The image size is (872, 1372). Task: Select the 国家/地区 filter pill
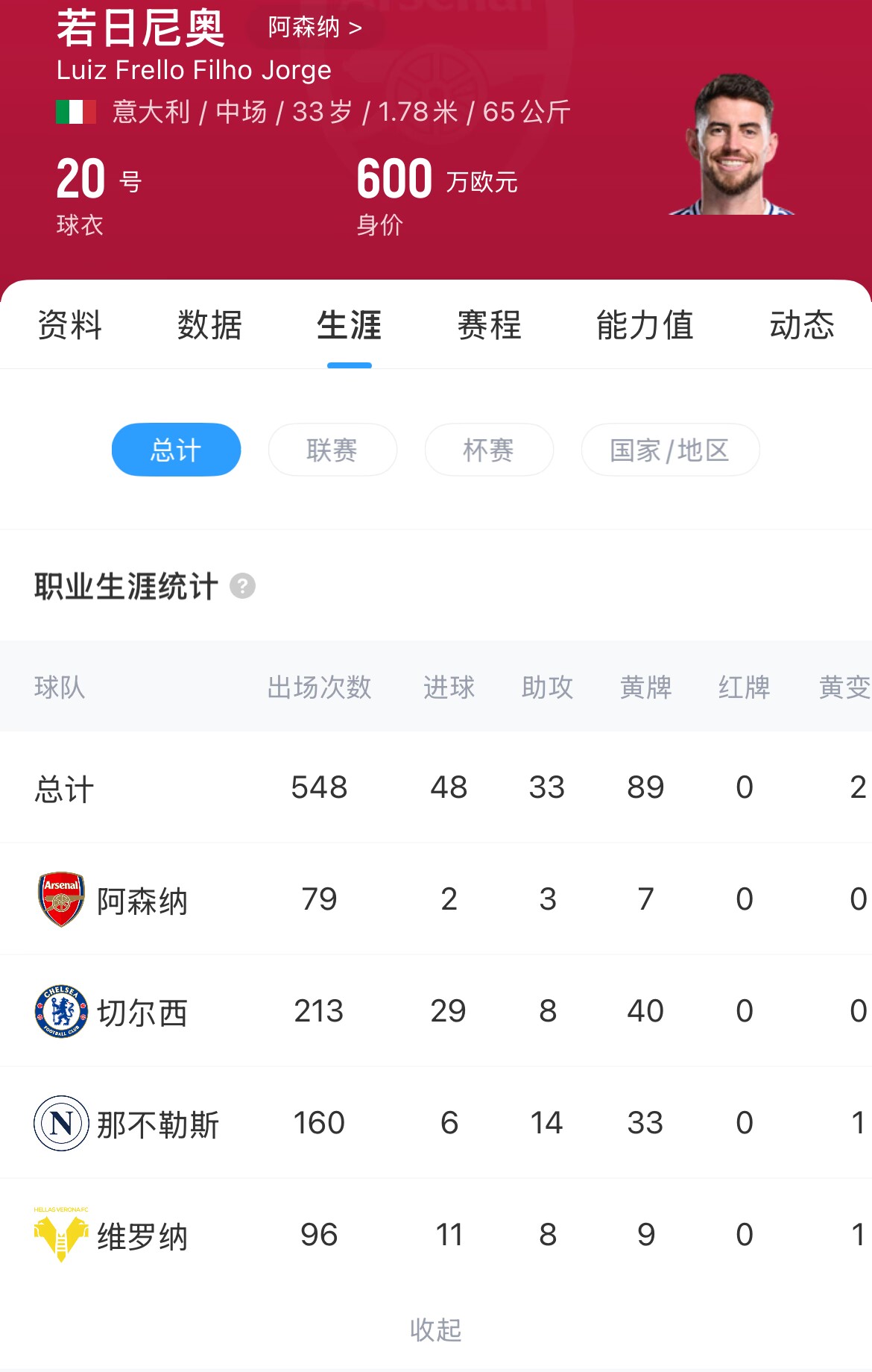coord(670,450)
